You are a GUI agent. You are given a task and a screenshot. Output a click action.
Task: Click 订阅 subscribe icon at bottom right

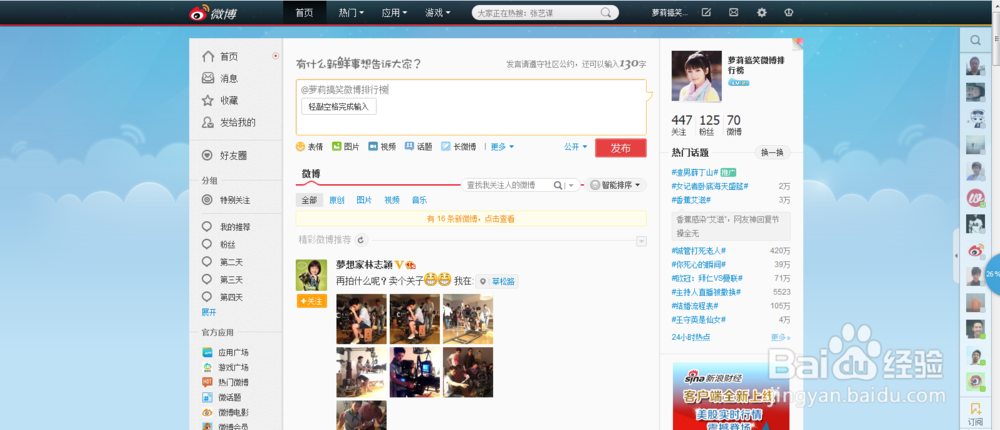pos(975,413)
